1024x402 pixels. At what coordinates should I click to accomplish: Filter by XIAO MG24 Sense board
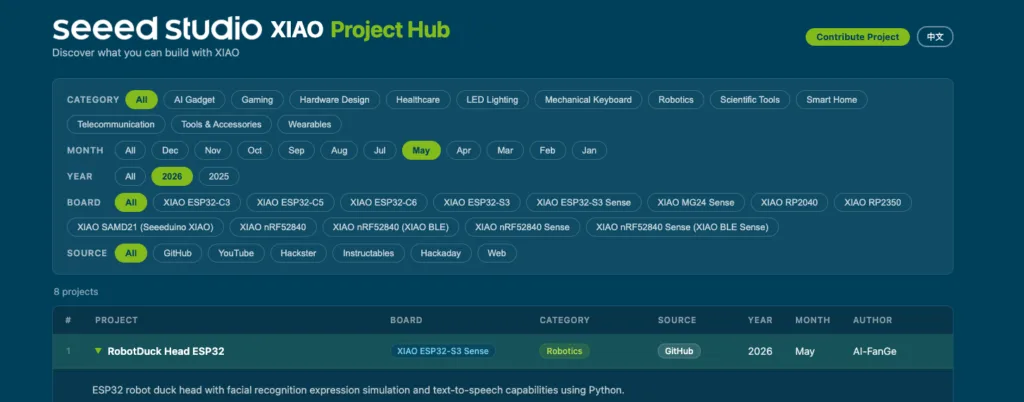(x=696, y=202)
